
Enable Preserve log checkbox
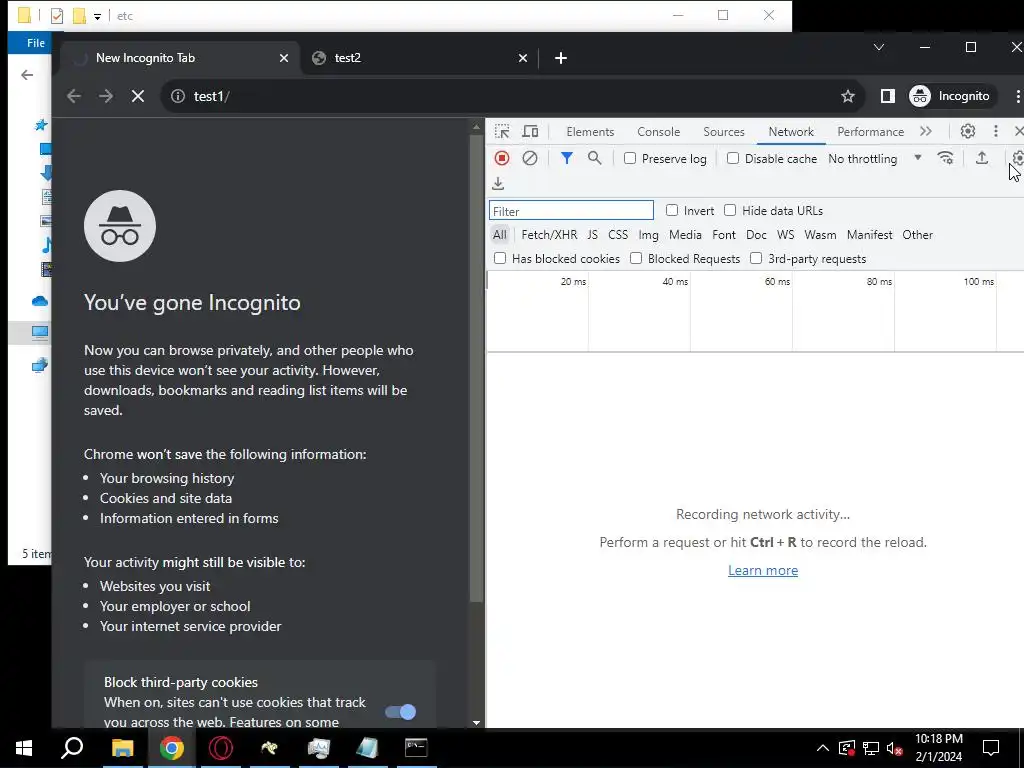(x=630, y=158)
